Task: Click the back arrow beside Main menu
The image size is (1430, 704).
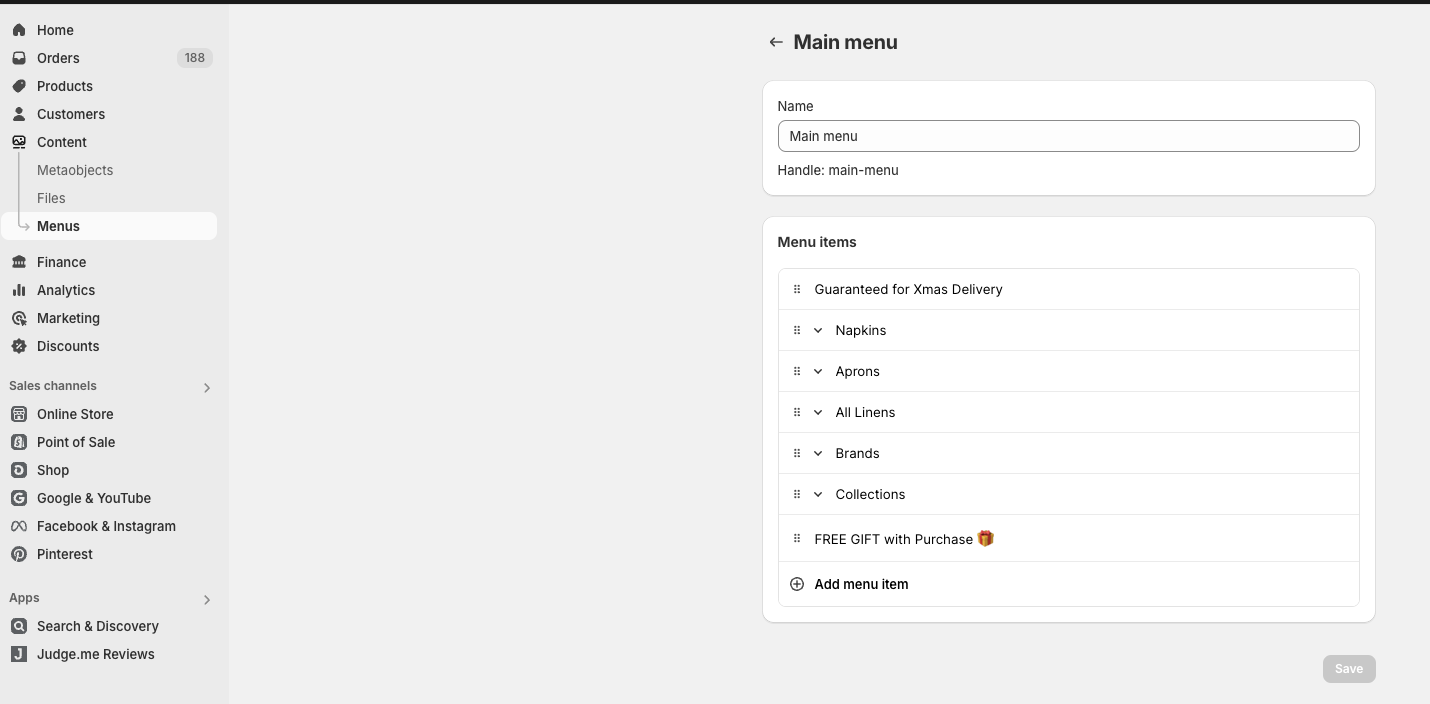Action: pyautogui.click(x=775, y=42)
